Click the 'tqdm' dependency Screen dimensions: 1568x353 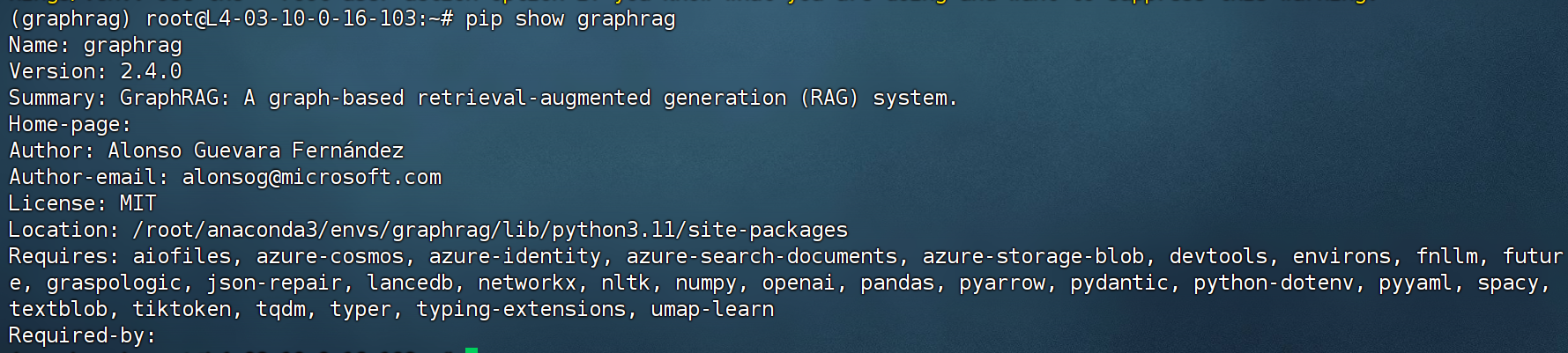pyautogui.click(x=280, y=309)
